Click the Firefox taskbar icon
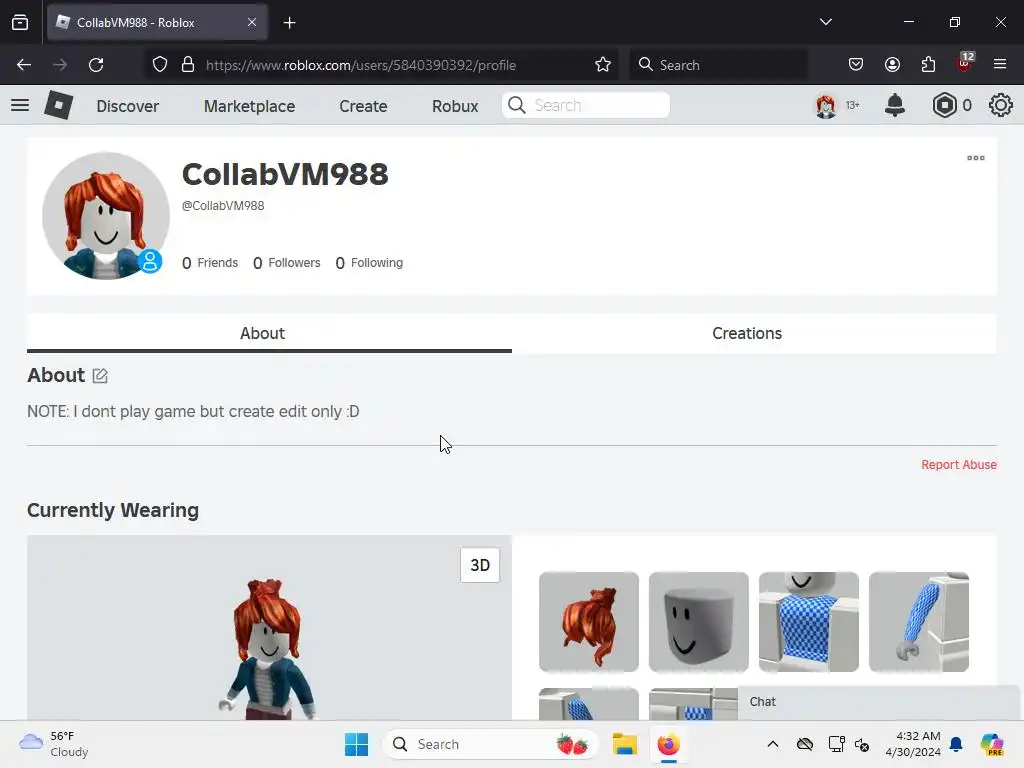 pos(668,744)
